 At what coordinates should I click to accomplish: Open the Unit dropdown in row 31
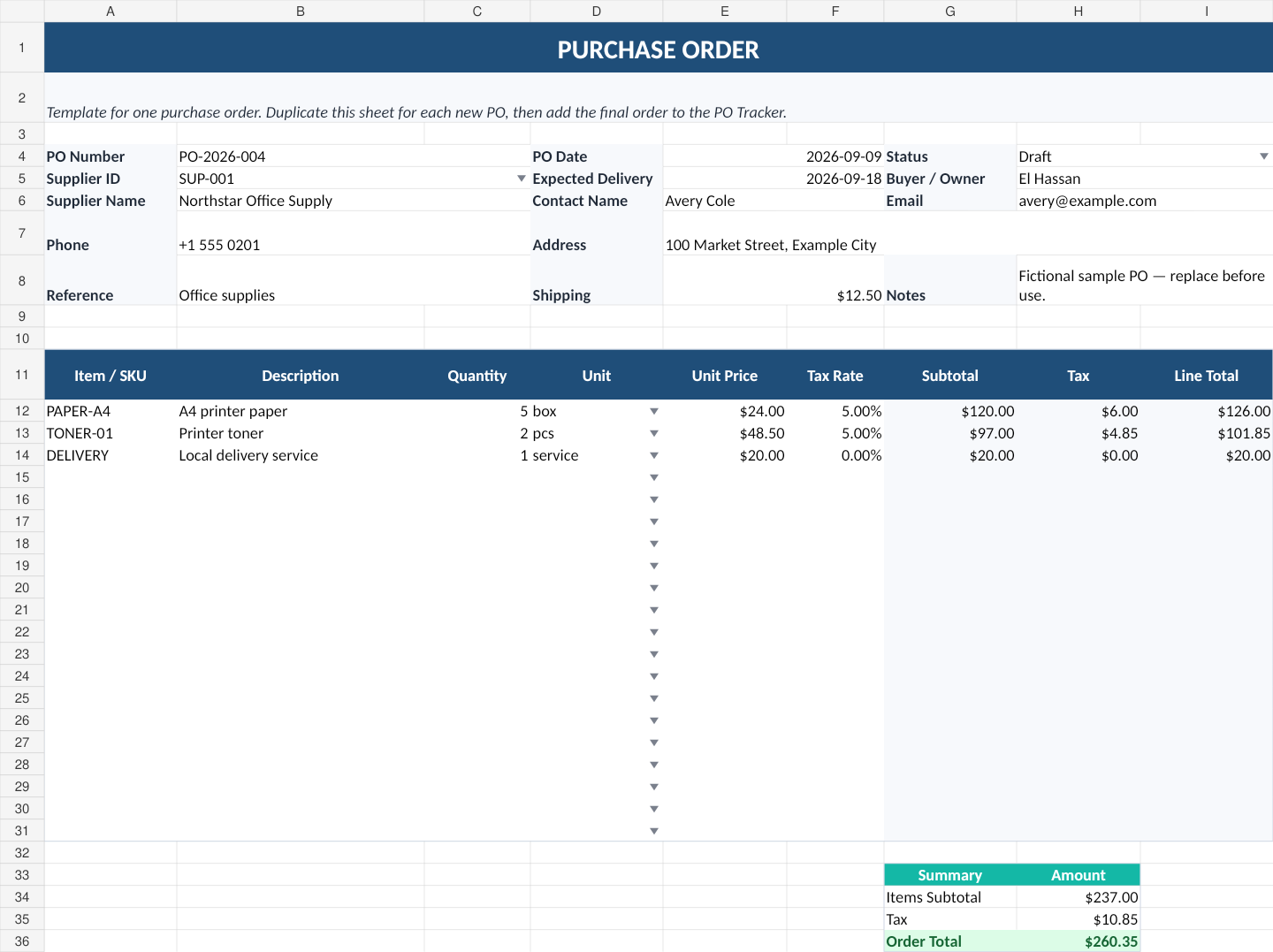click(x=654, y=831)
